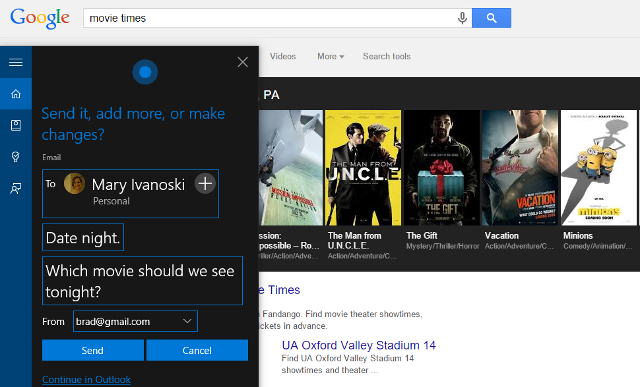Click Mystery/Thriller/Horror genre text
This screenshot has width=640, height=387.
442,246
